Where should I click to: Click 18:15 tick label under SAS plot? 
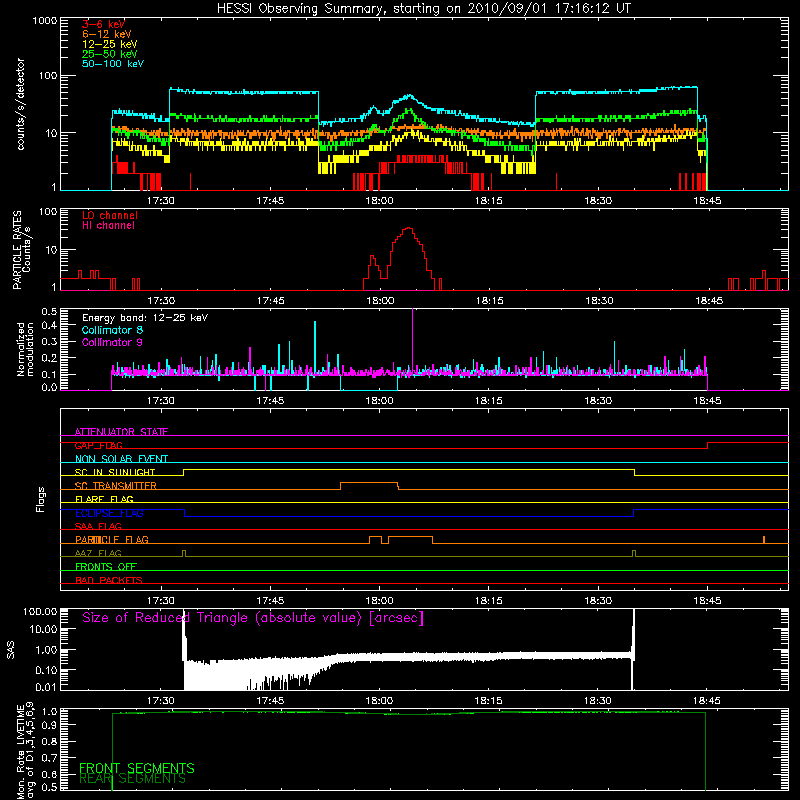click(488, 701)
